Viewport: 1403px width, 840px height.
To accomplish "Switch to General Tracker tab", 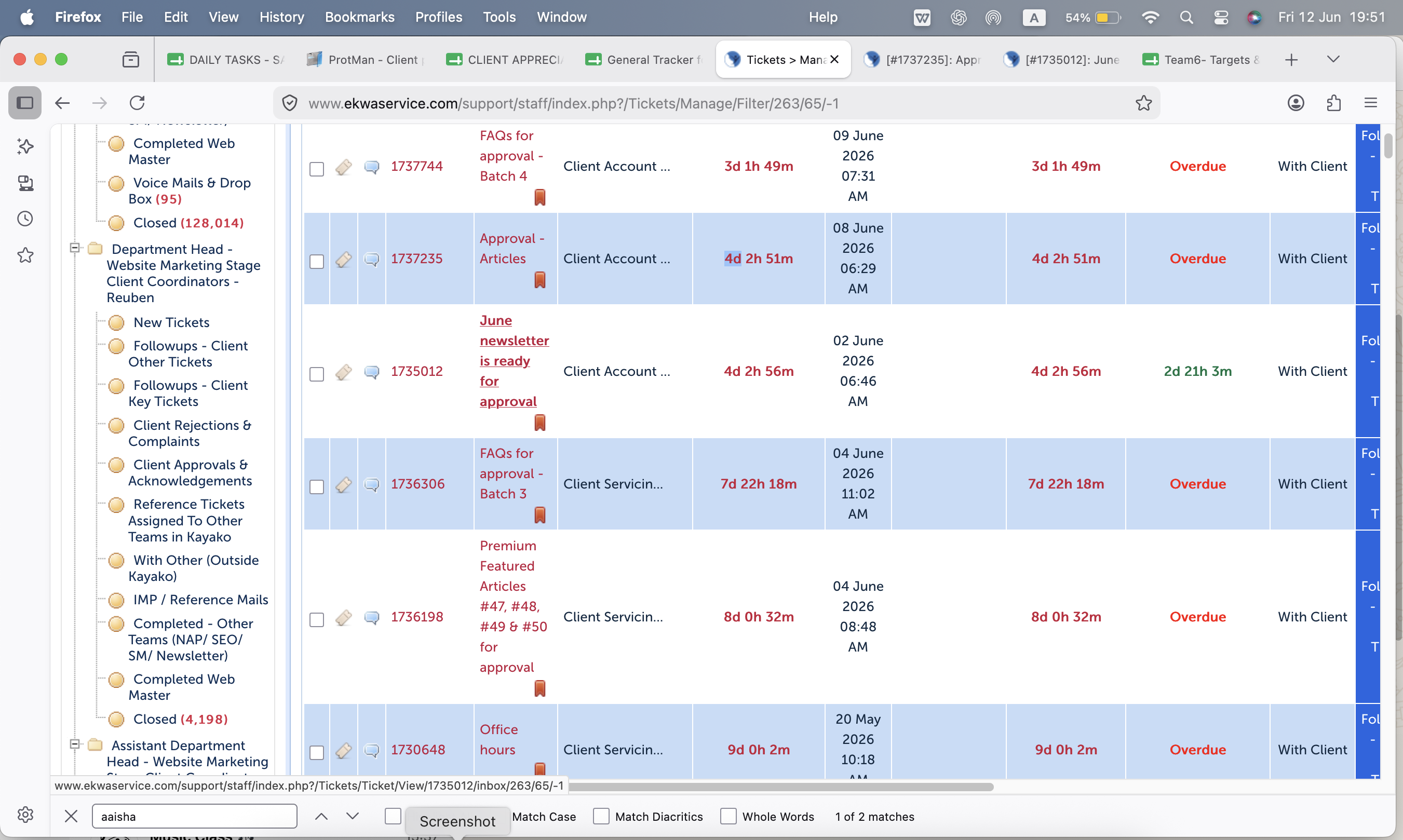I will (x=643, y=59).
